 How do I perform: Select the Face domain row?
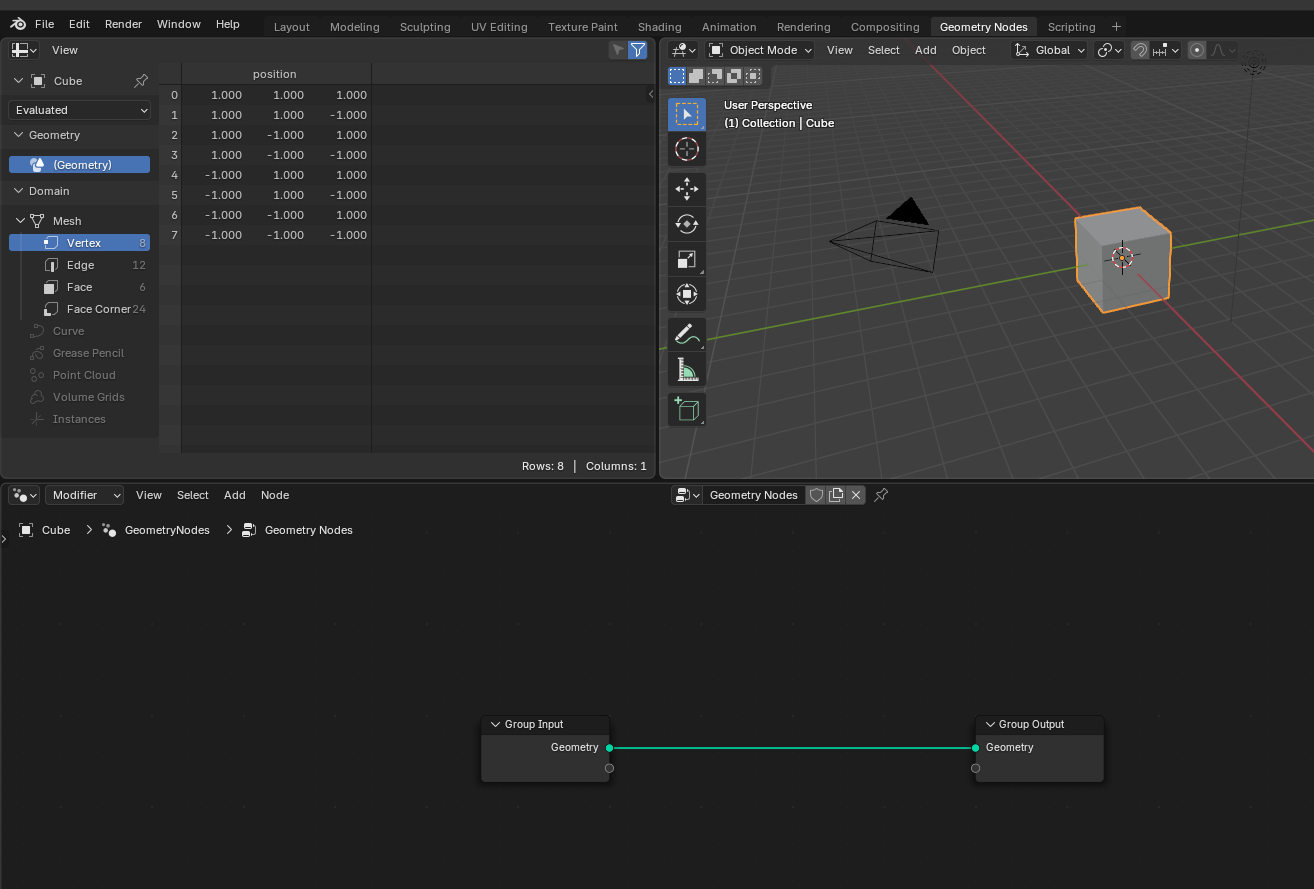pyautogui.click(x=79, y=287)
